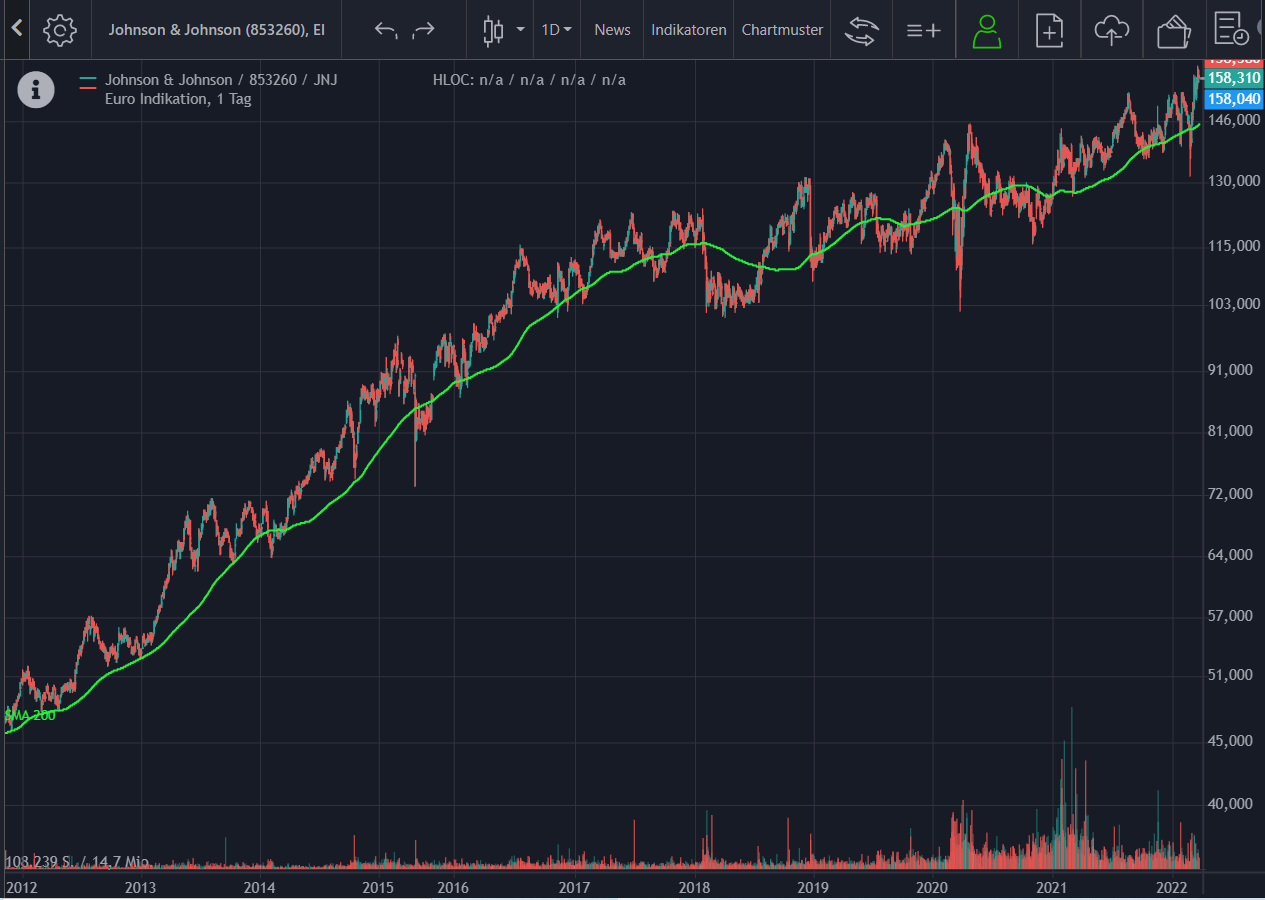Click the 2013 year on time axis
This screenshot has width=1265, height=900.
[x=140, y=887]
